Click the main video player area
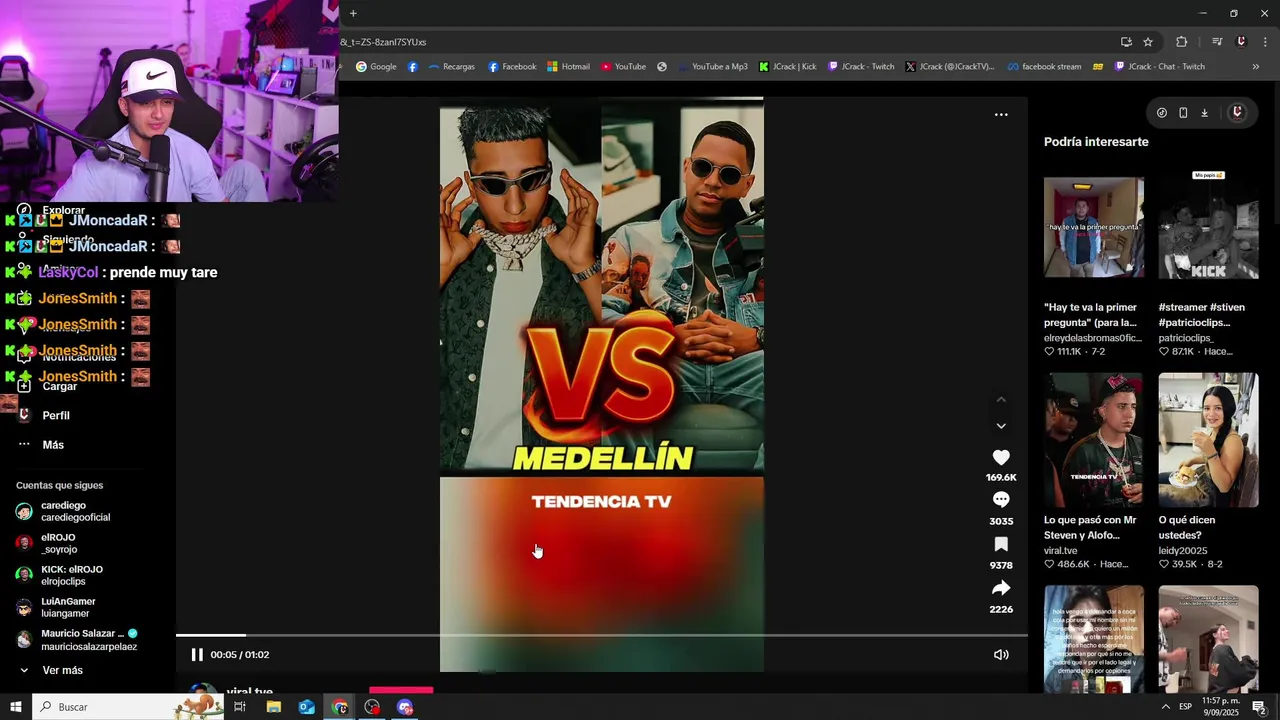Screen dimensions: 1280x720 pos(602,385)
